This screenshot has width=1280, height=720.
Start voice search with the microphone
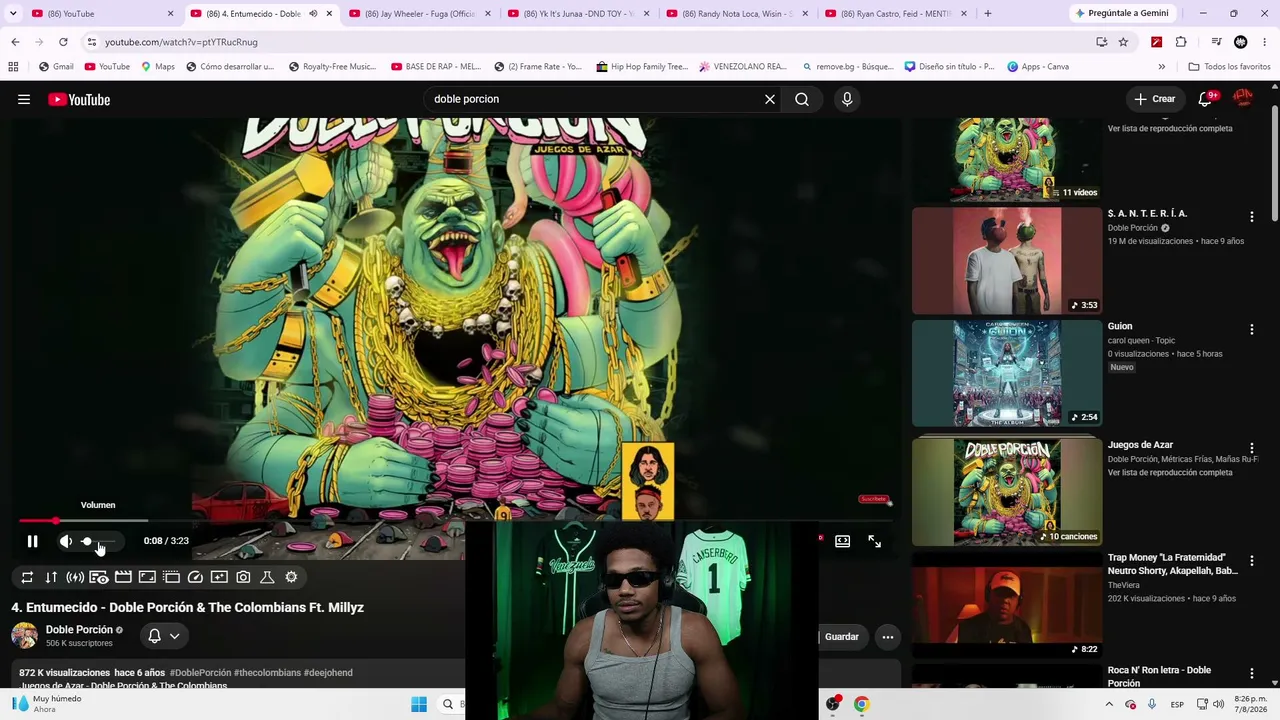(847, 99)
